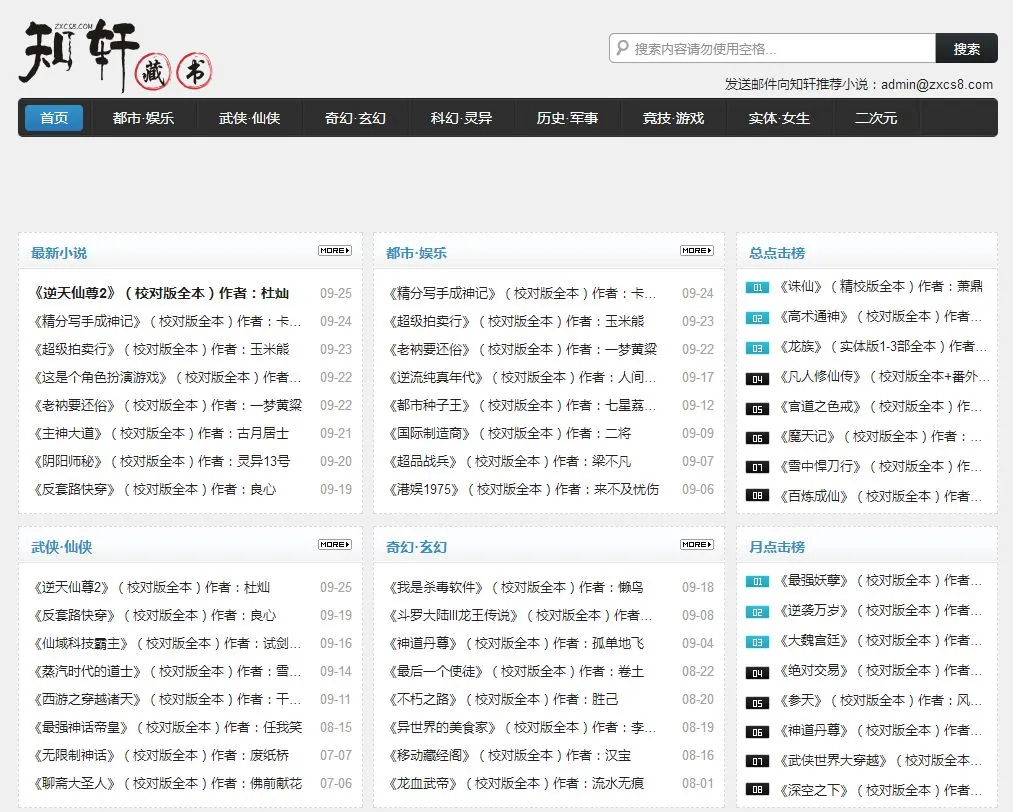1013x812 pixels.
Task: Open 《龙血武帝》 by 流水无痕
Action: coord(516,784)
